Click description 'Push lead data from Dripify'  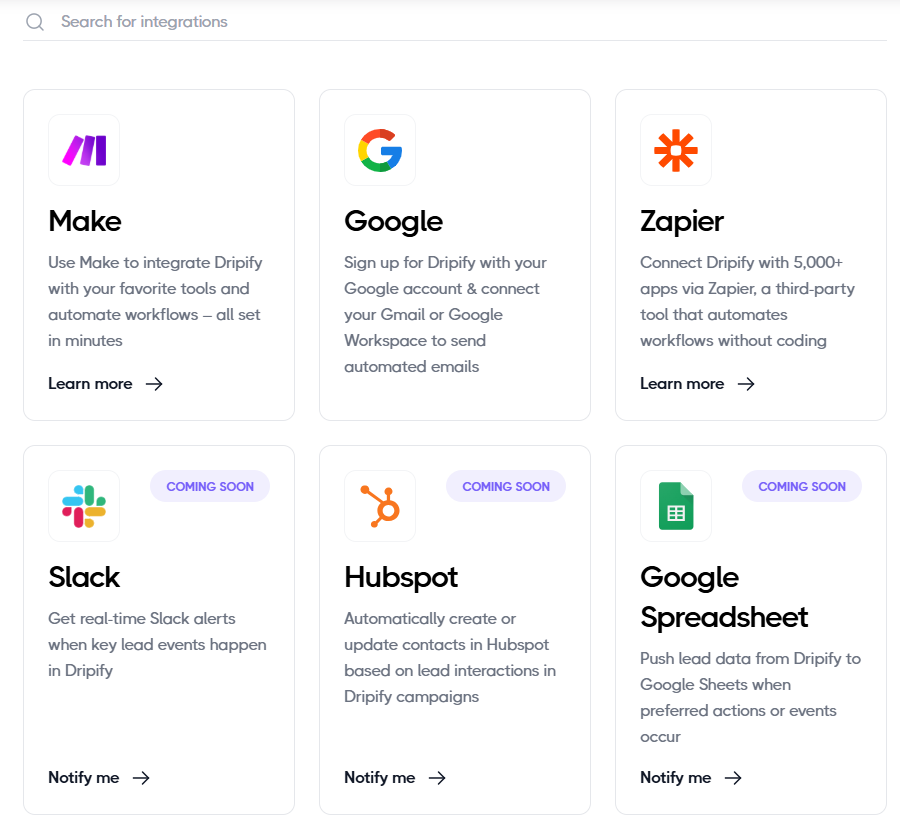pos(750,697)
